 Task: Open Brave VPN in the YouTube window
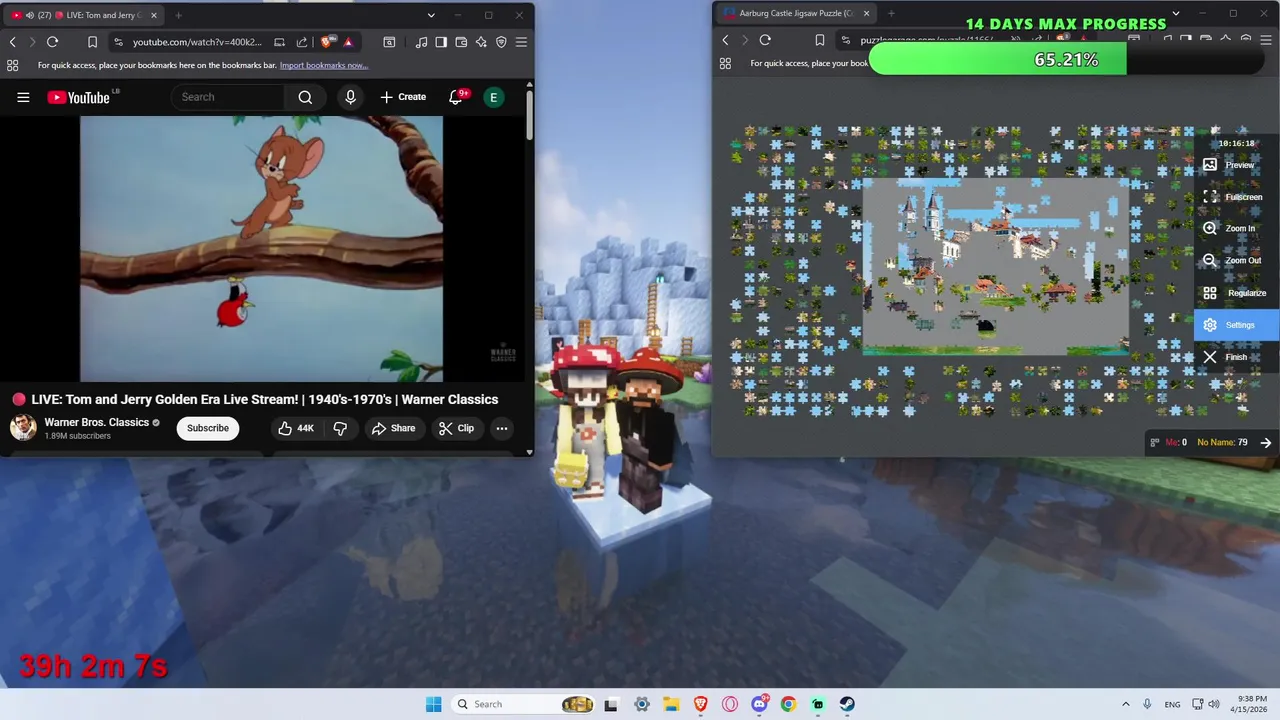[x=501, y=42]
